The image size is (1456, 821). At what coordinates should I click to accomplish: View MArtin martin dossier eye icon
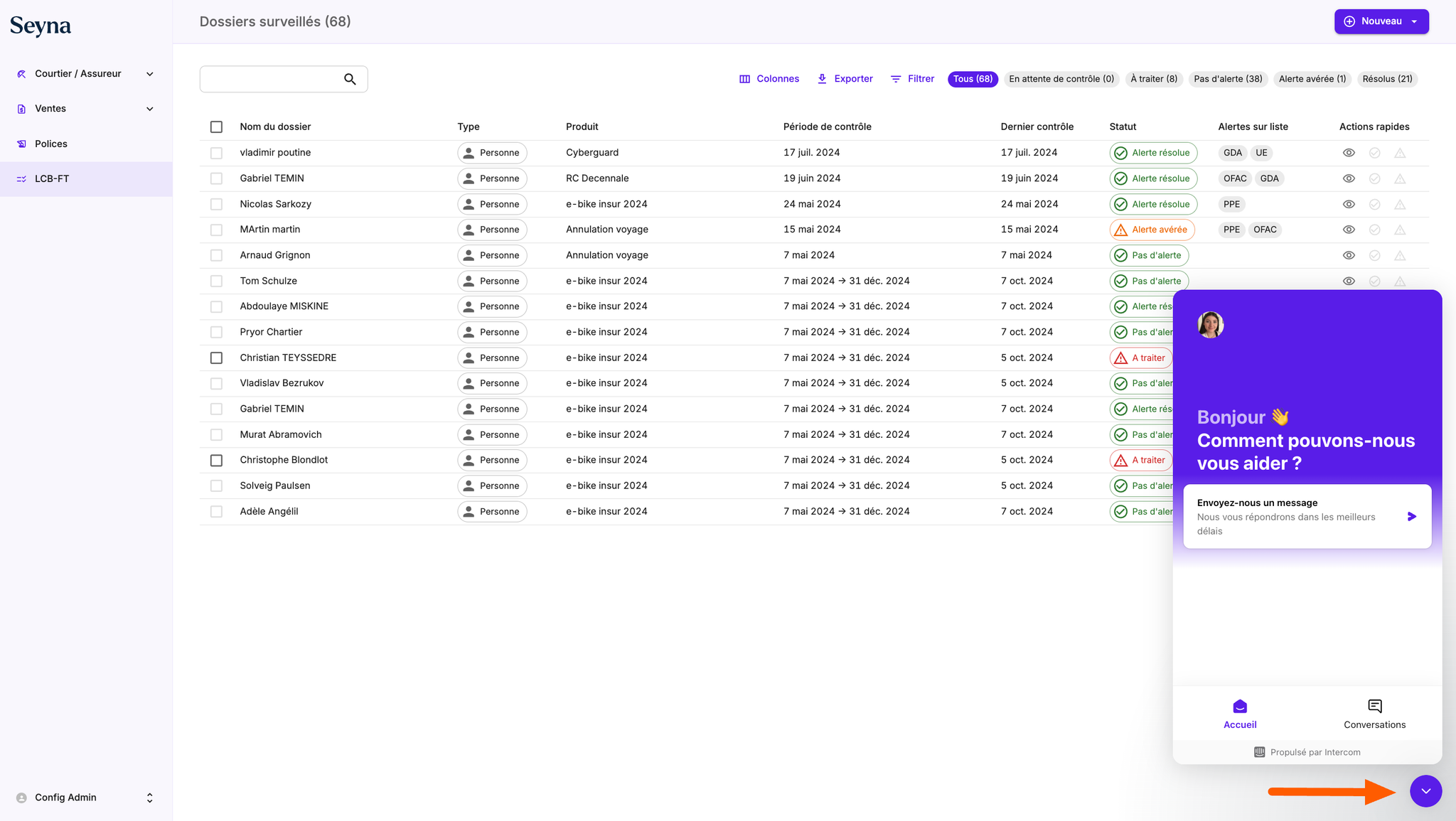[x=1349, y=230]
